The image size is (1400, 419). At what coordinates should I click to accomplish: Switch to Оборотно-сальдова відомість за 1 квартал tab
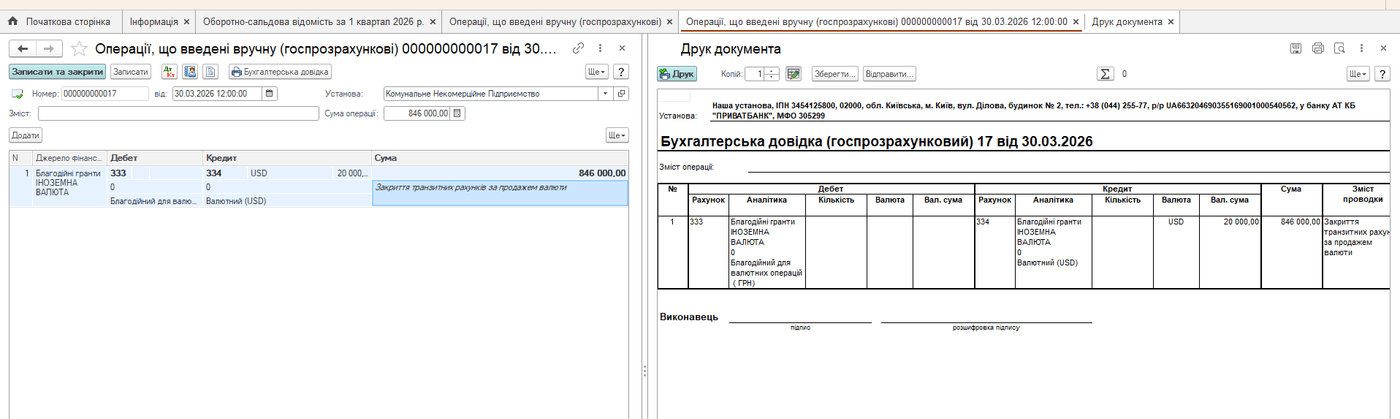[x=313, y=21]
